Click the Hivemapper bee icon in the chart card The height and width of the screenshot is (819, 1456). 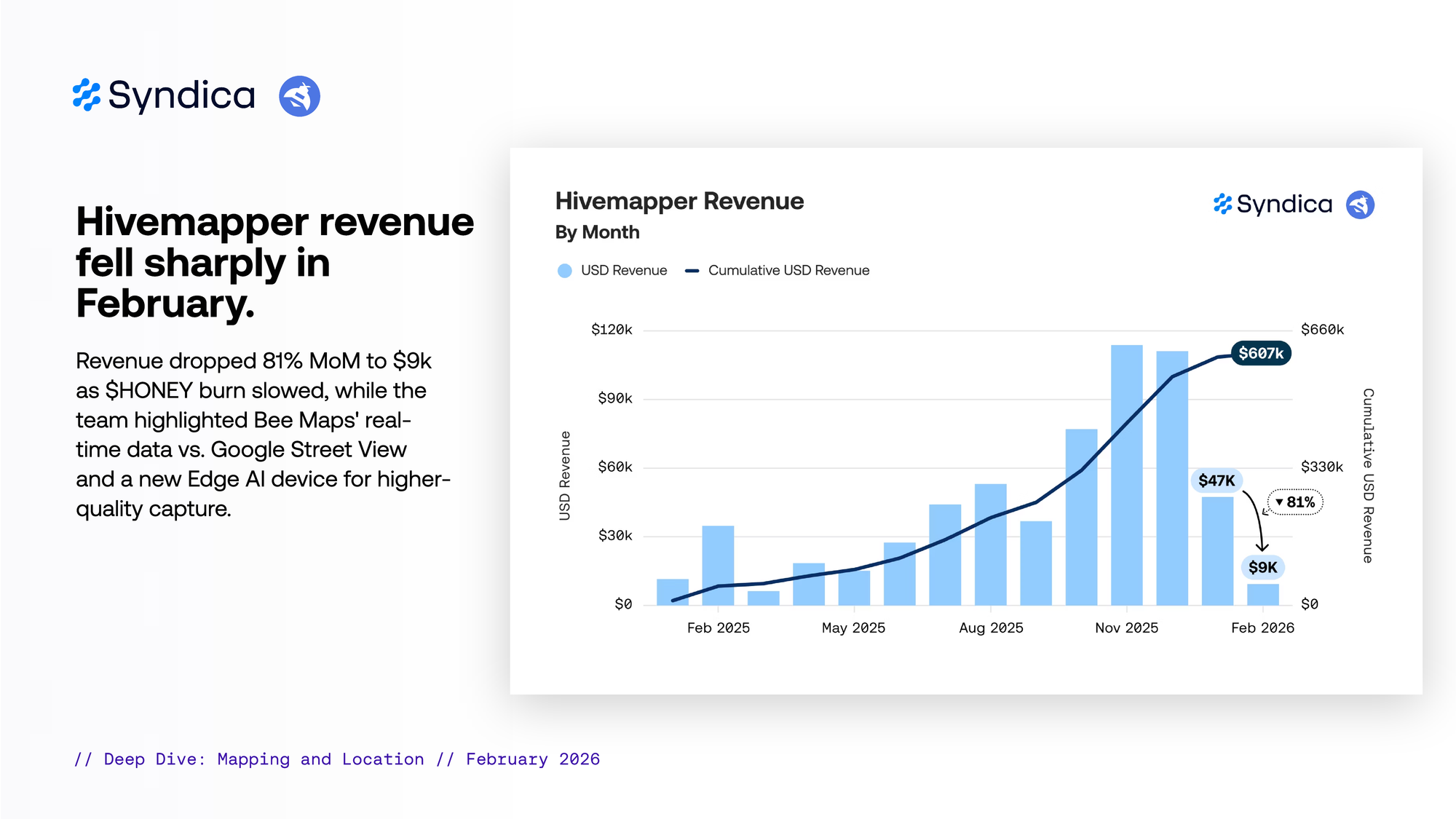1360,205
